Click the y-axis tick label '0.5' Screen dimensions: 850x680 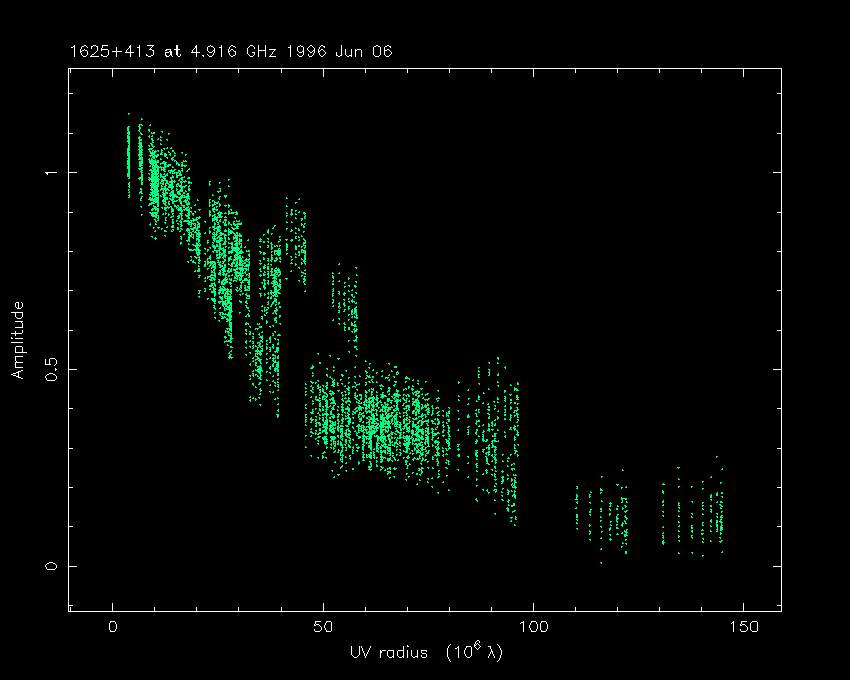[x=48, y=369]
